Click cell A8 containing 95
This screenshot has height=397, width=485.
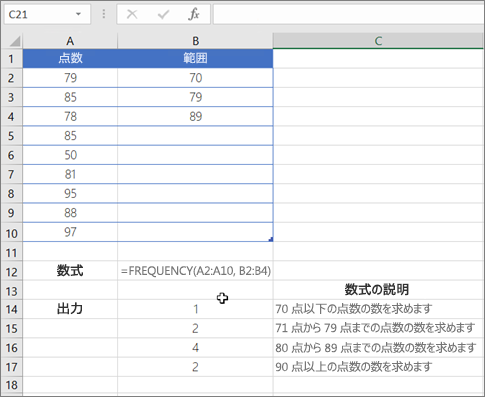70,194
